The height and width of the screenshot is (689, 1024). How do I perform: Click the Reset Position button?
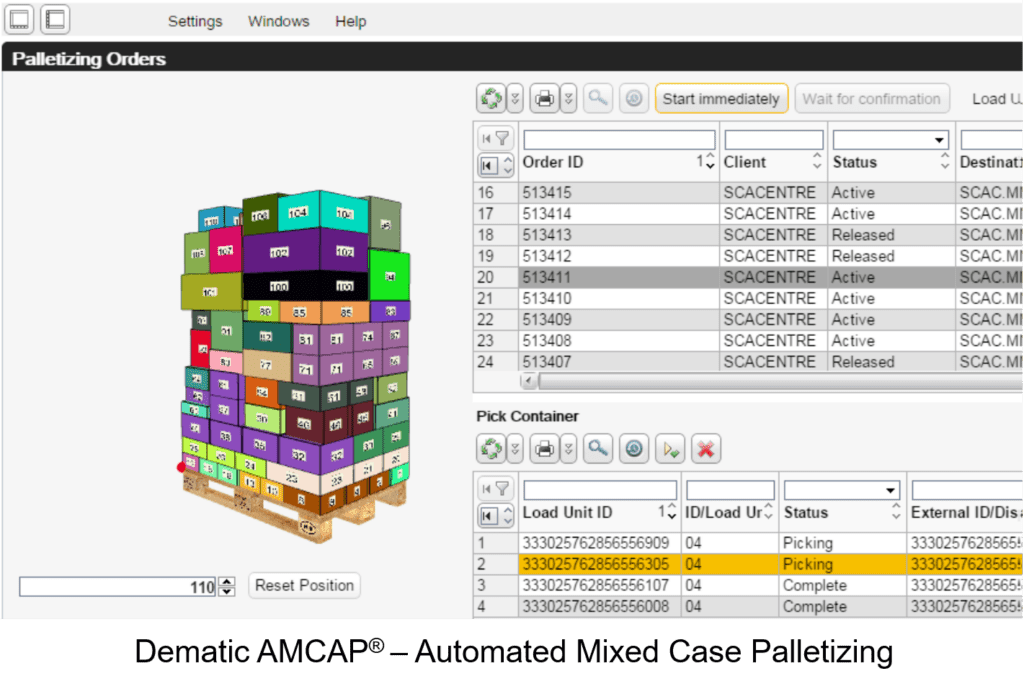click(x=304, y=585)
